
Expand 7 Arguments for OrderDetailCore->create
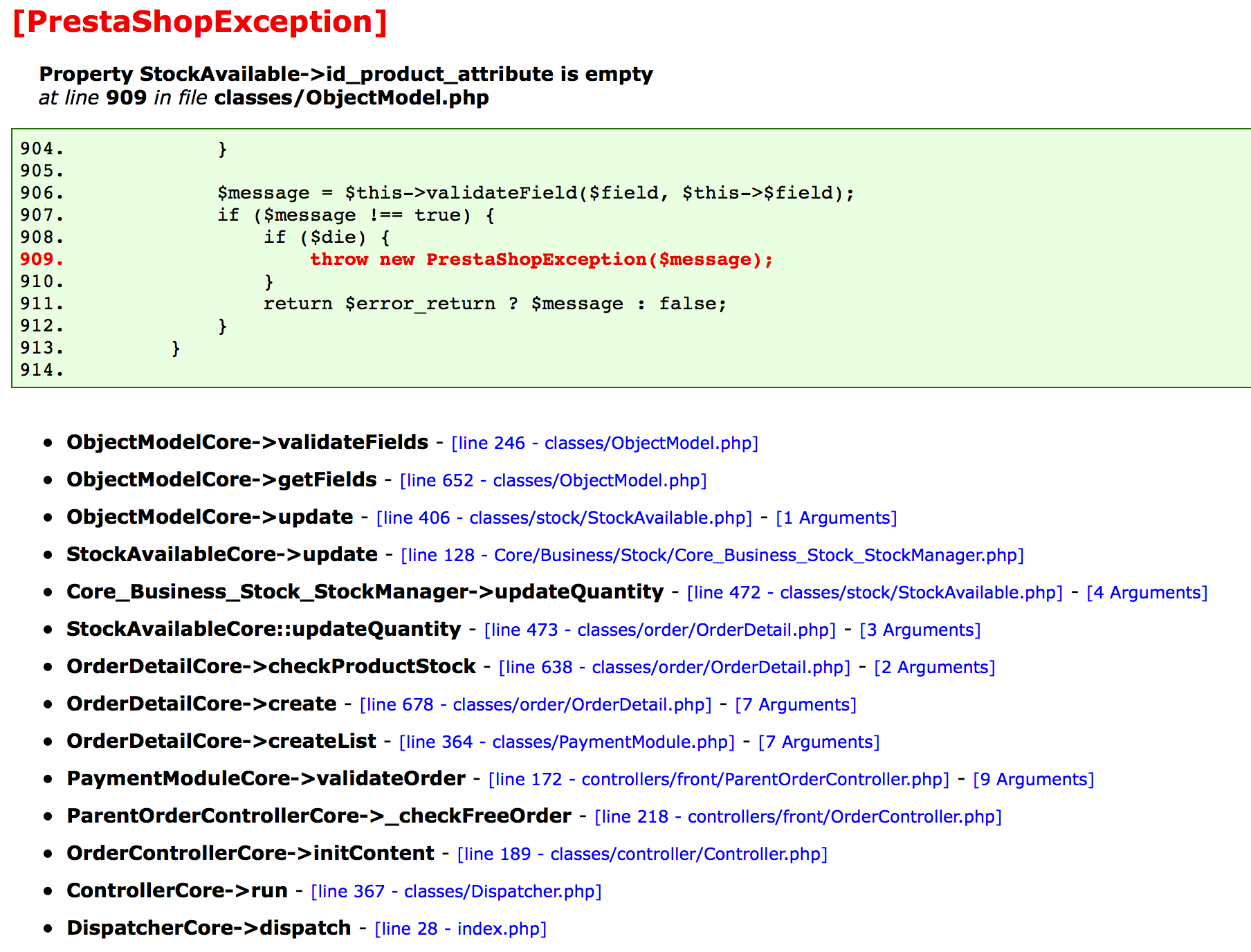796,705
